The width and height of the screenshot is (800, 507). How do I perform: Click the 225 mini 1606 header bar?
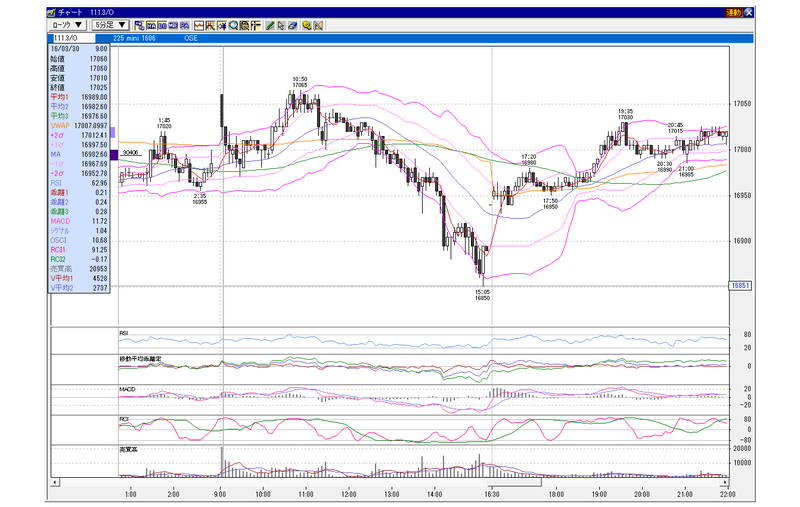pos(134,38)
